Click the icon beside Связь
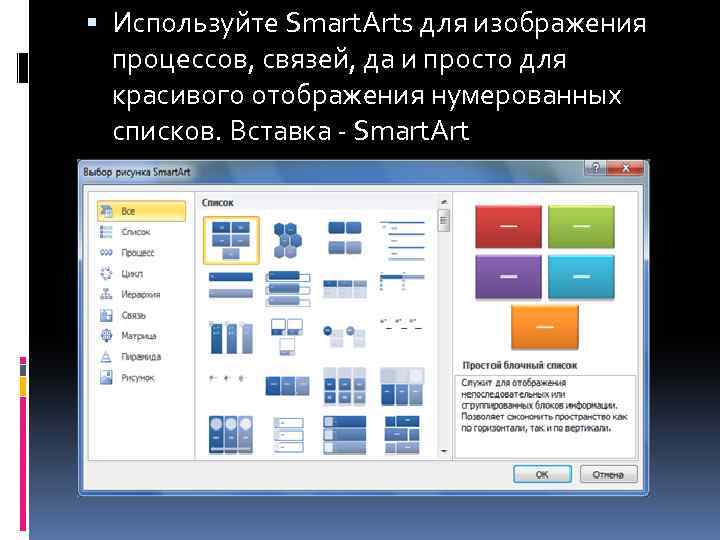Viewport: 720px width, 540px height. tap(106, 315)
